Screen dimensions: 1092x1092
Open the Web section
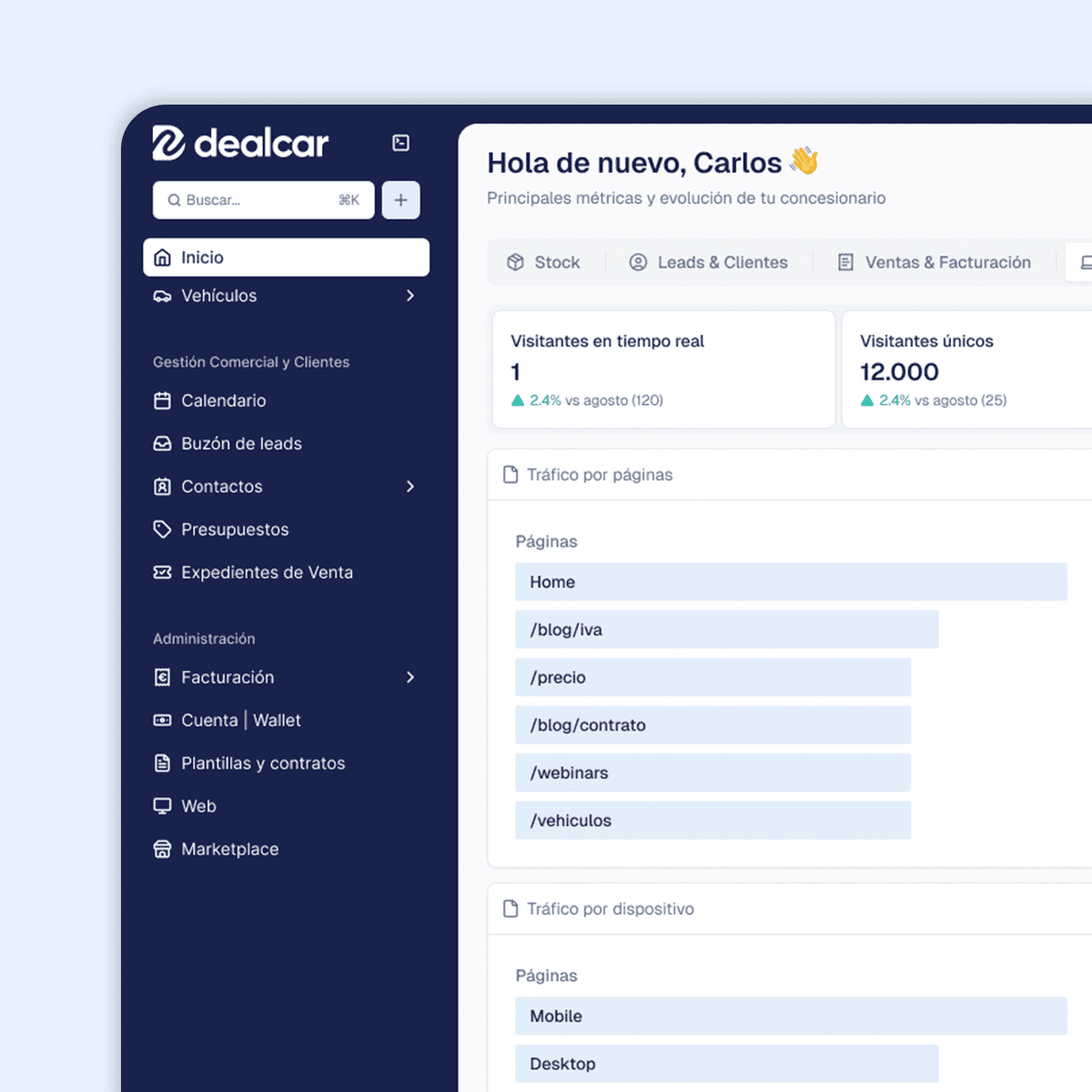pos(198,806)
